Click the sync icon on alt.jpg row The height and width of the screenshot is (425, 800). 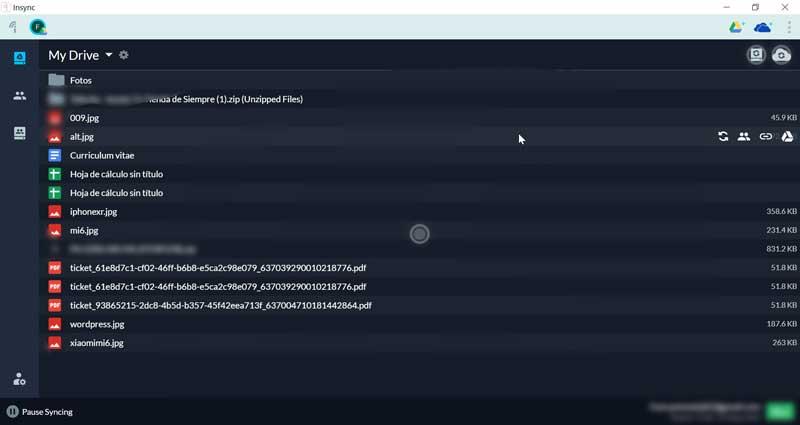coord(723,137)
